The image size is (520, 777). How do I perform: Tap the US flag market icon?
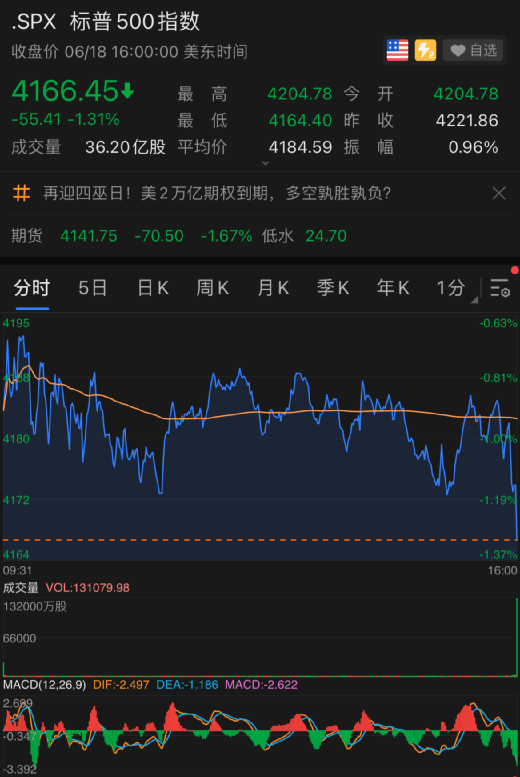click(397, 50)
